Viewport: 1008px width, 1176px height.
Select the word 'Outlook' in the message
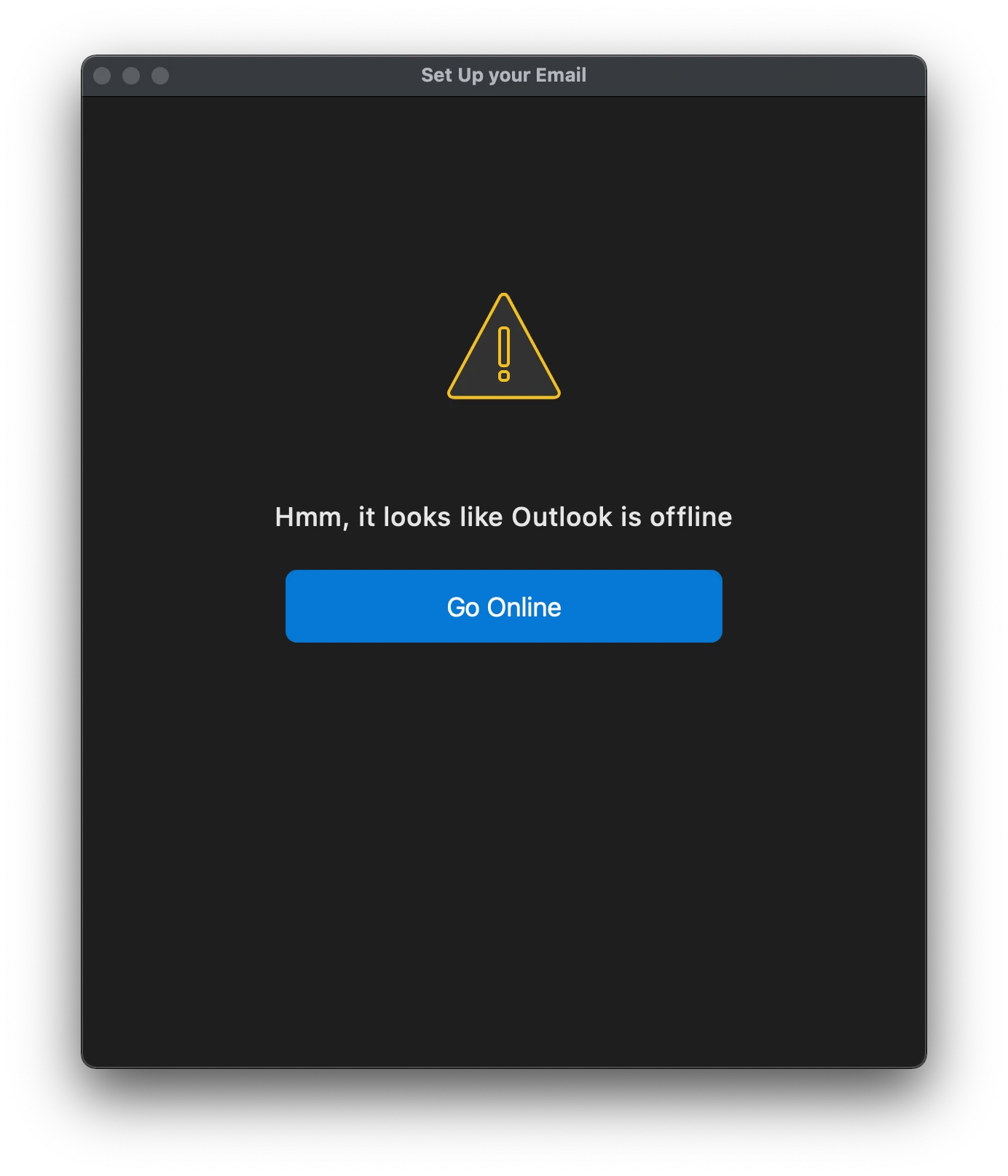click(562, 517)
